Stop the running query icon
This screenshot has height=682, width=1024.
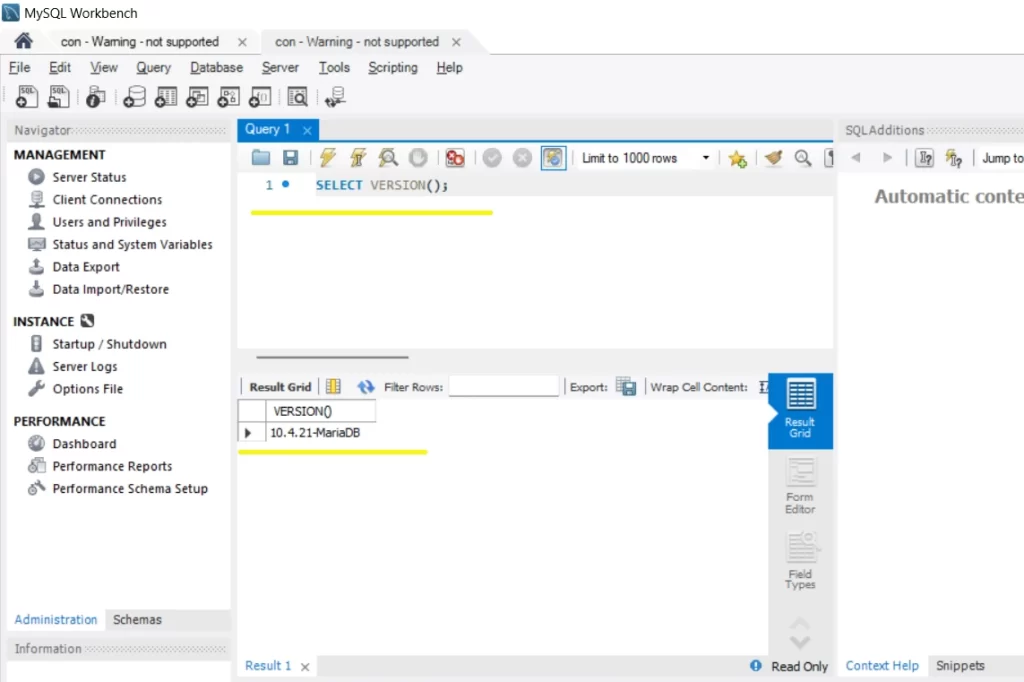click(x=418, y=157)
